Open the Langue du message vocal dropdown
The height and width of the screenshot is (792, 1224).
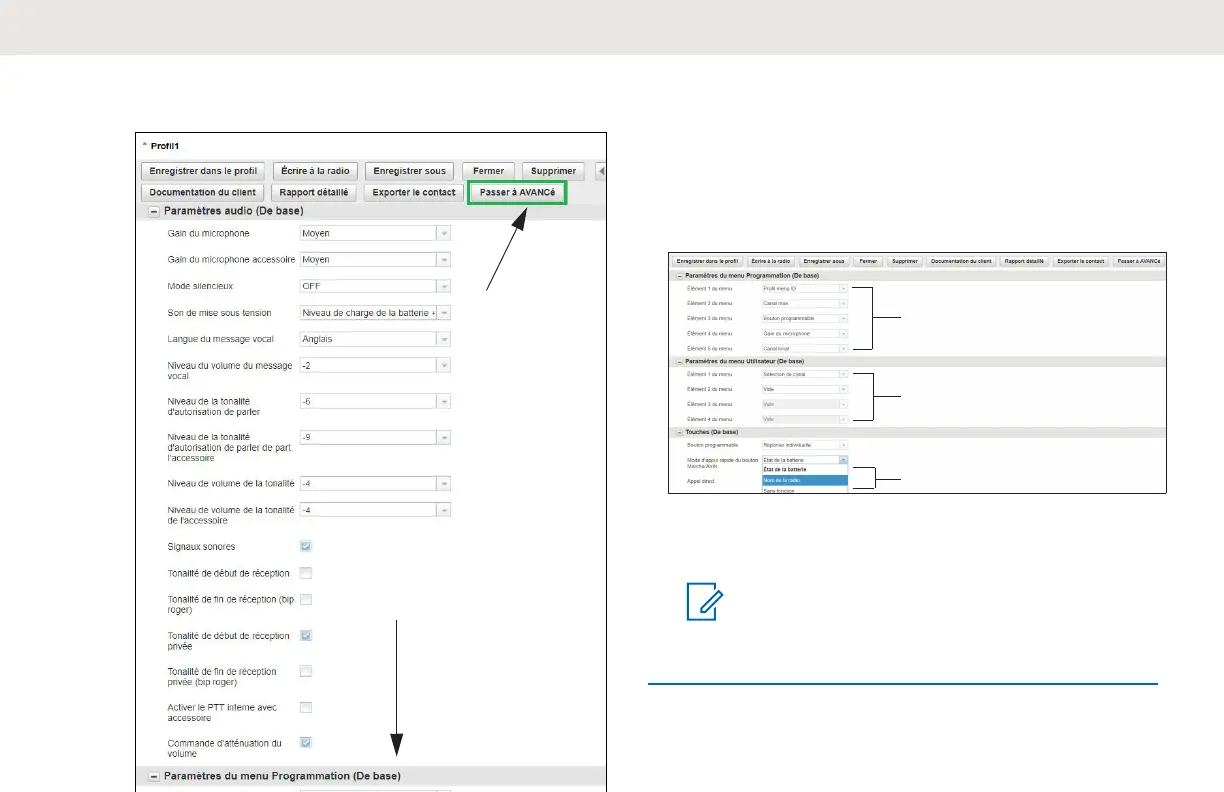444,339
